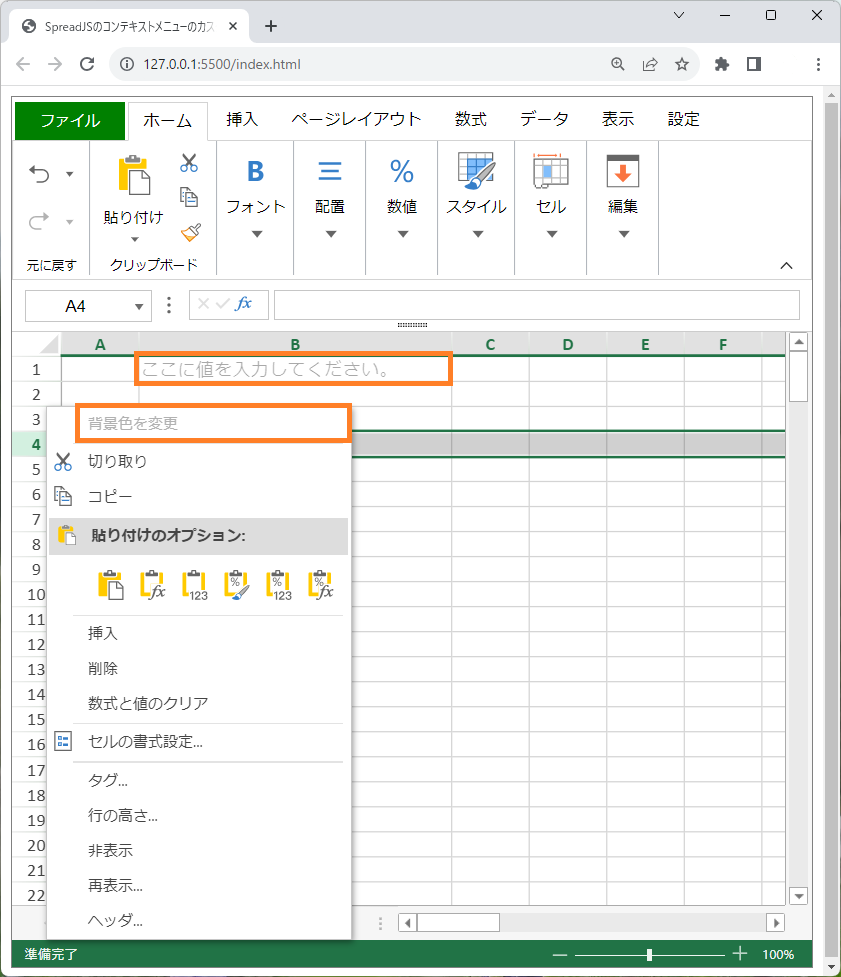Toggle the browser side panel icon
The image size is (841, 977).
click(x=754, y=64)
